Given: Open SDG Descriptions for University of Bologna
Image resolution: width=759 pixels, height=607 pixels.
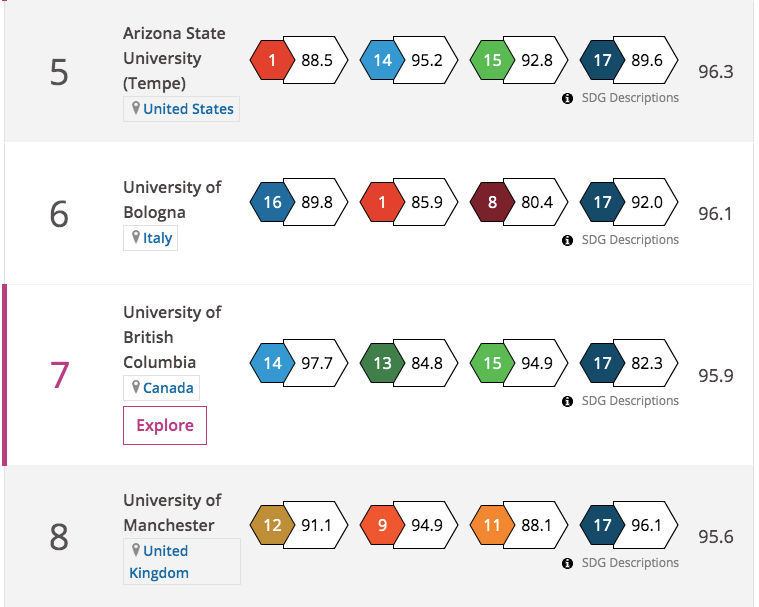Looking at the screenshot, I should pyautogui.click(x=621, y=240).
